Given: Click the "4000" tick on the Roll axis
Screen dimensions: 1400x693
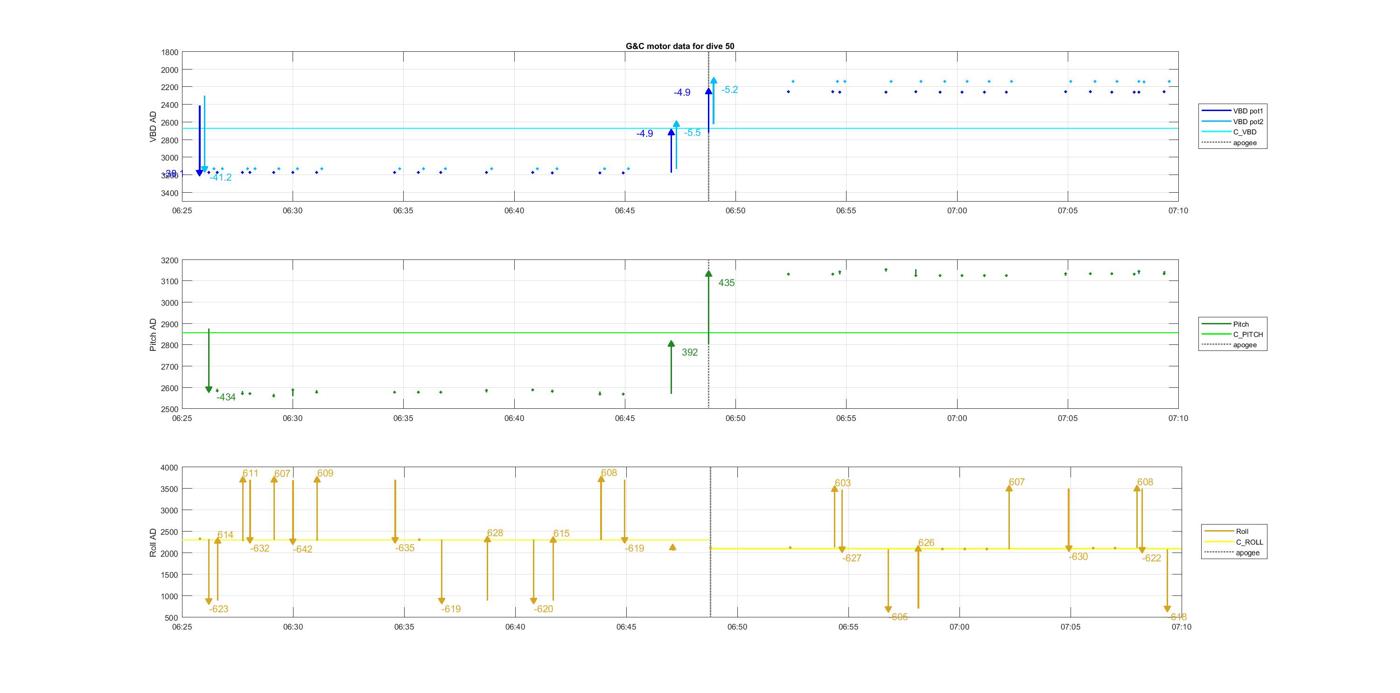Looking at the screenshot, I should [170, 468].
